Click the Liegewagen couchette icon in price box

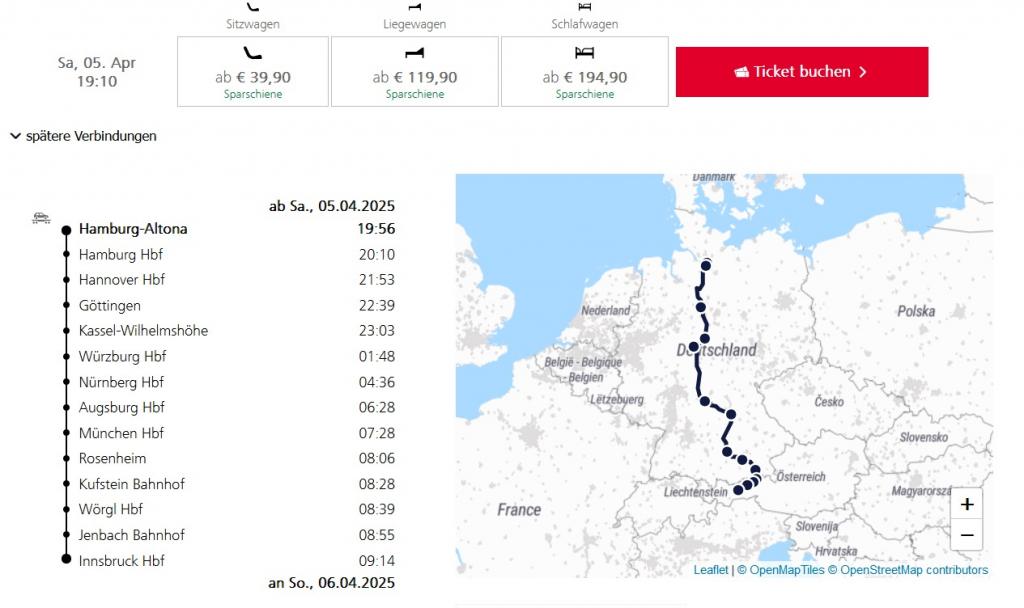[x=415, y=53]
